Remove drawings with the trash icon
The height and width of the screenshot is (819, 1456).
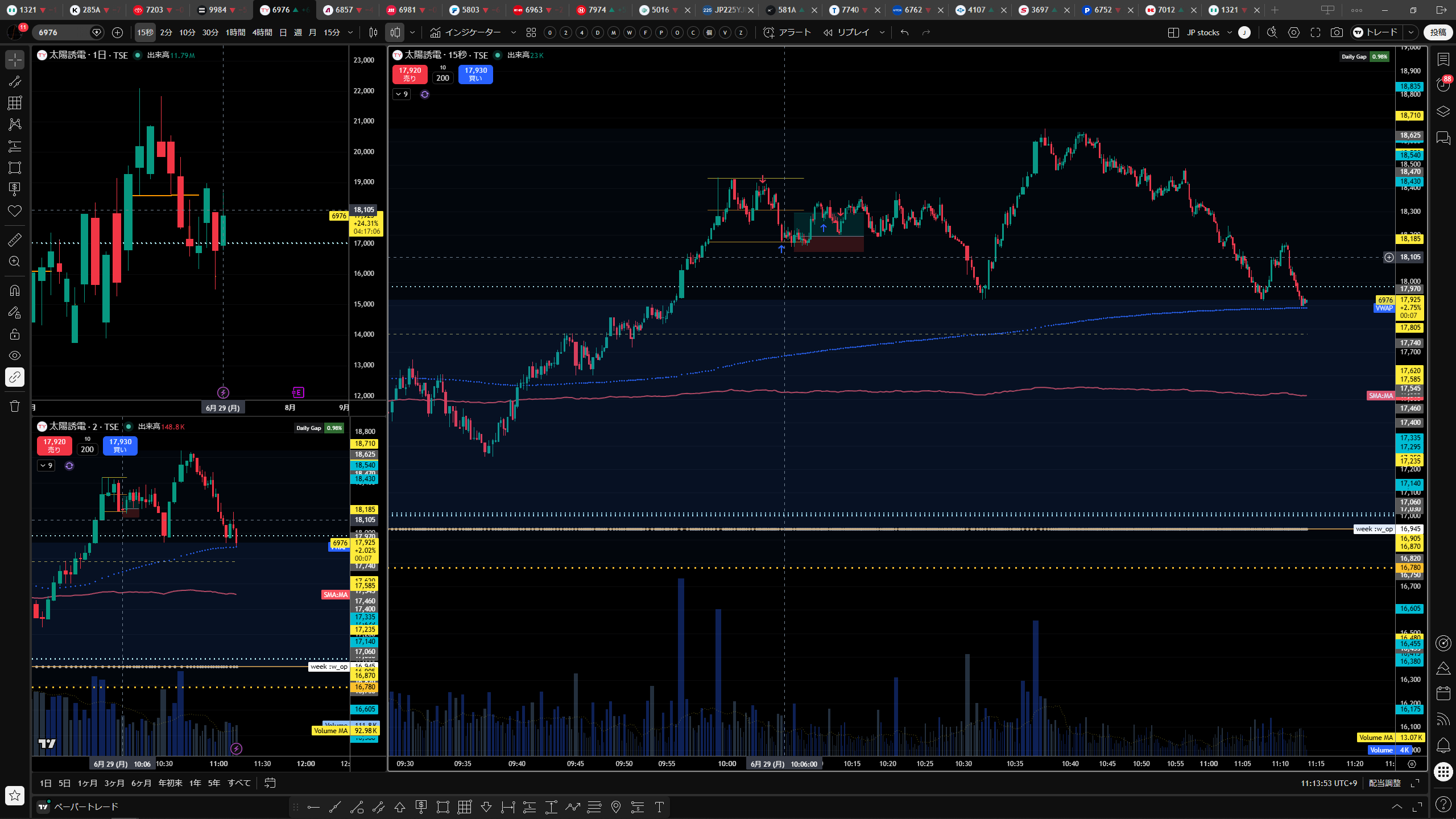[x=15, y=406]
